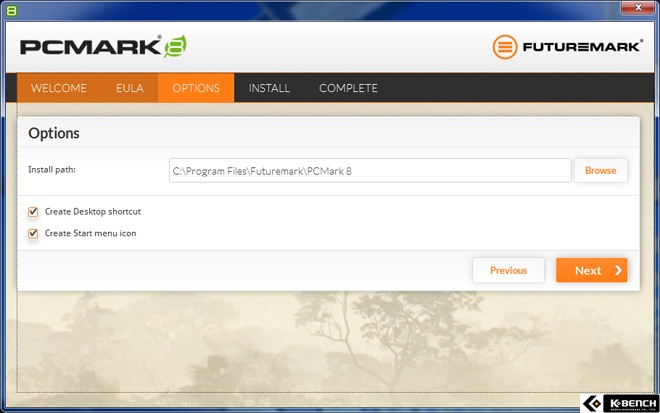Toggle Create Start menu icon checkbox
660x413 pixels.
tap(33, 233)
